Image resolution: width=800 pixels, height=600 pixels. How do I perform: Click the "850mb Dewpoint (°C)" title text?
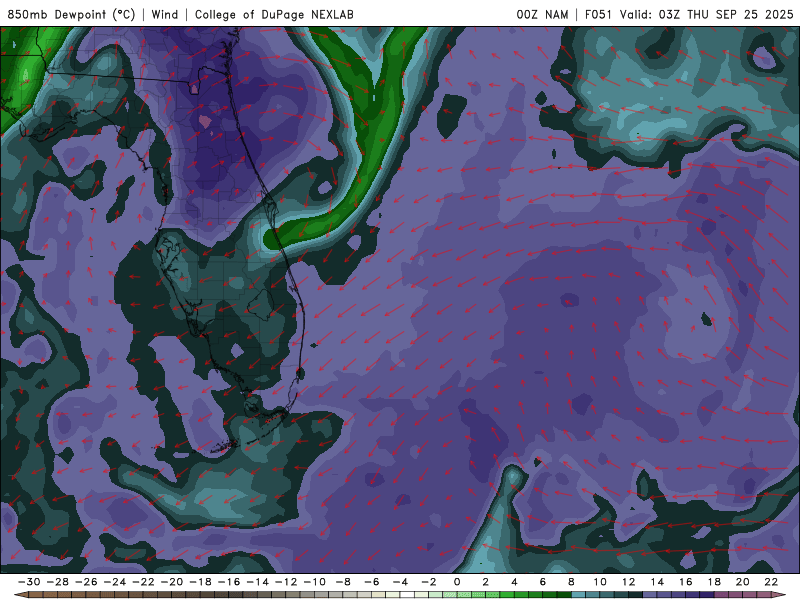click(x=71, y=14)
